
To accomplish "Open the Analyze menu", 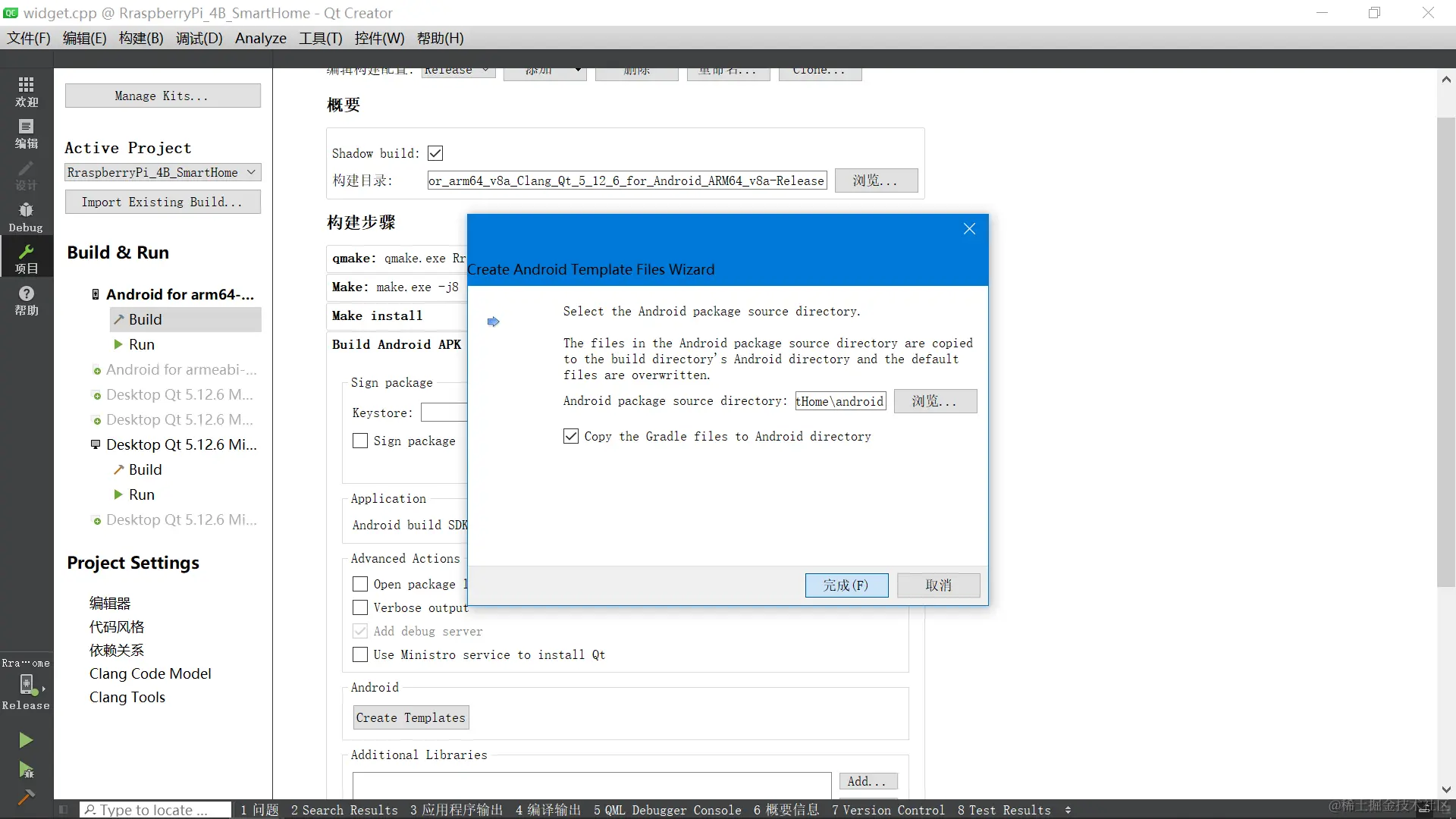I will [261, 38].
